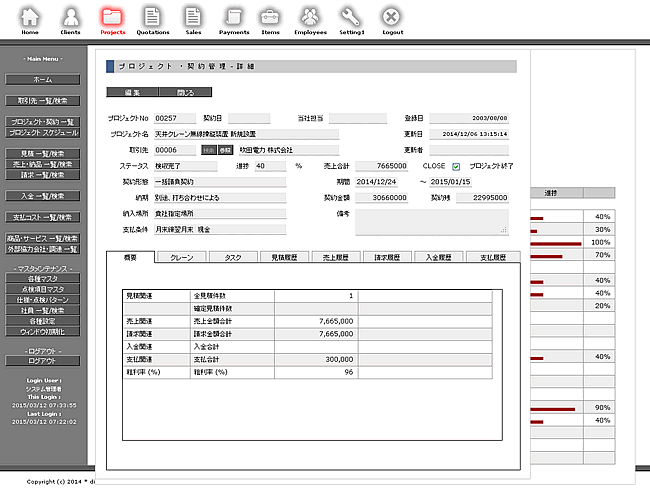Open プロジェクト・契約 一覧 in sidebar
The image size is (650, 497).
click(x=43, y=122)
